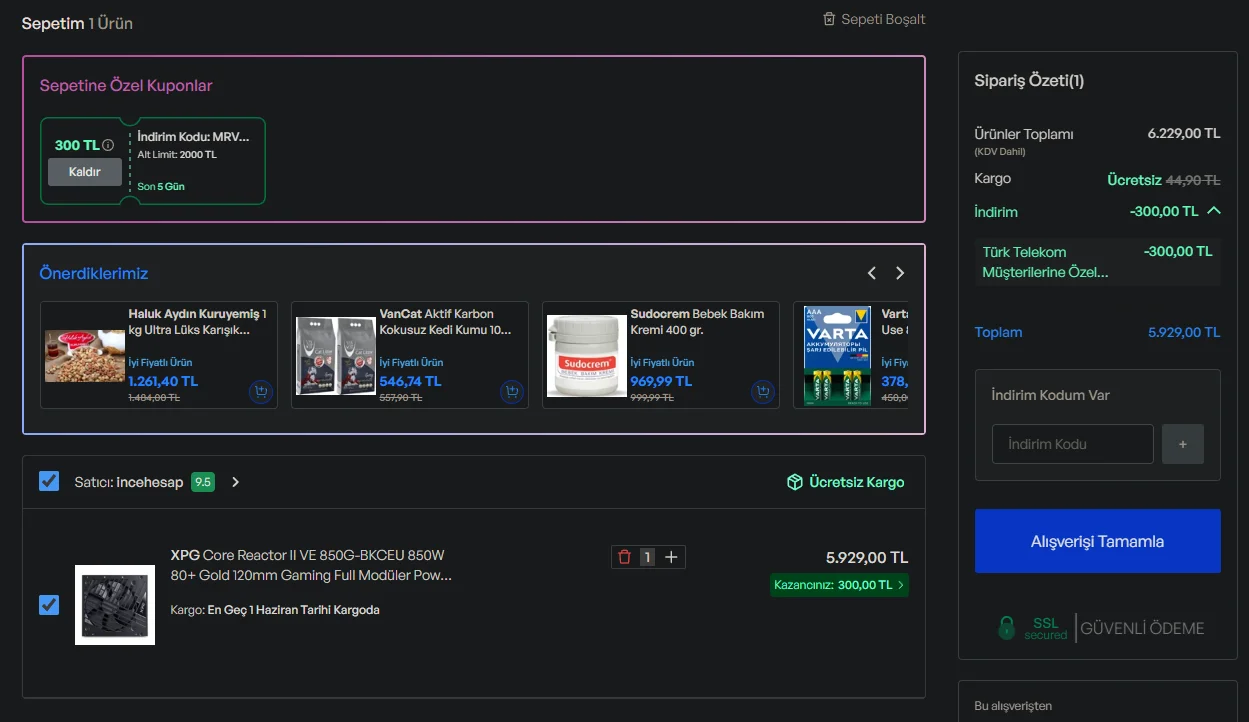Click the 546,74 TL price
1249x722 pixels.
click(x=410, y=381)
